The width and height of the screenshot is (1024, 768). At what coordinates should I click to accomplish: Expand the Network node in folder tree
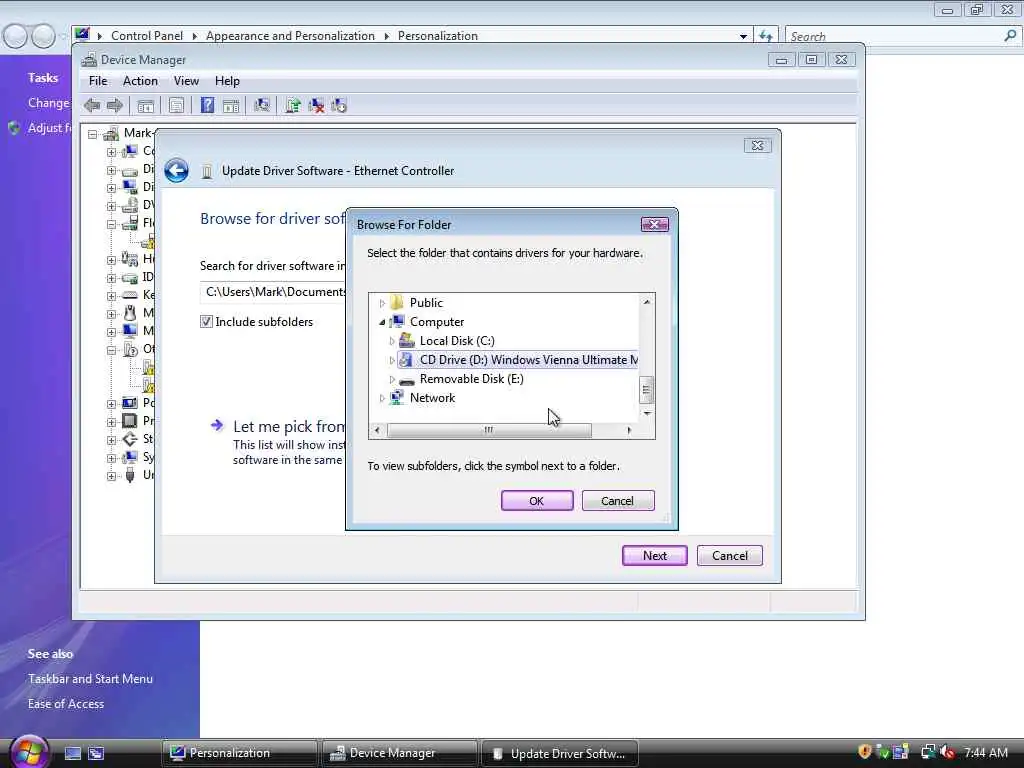coord(382,398)
